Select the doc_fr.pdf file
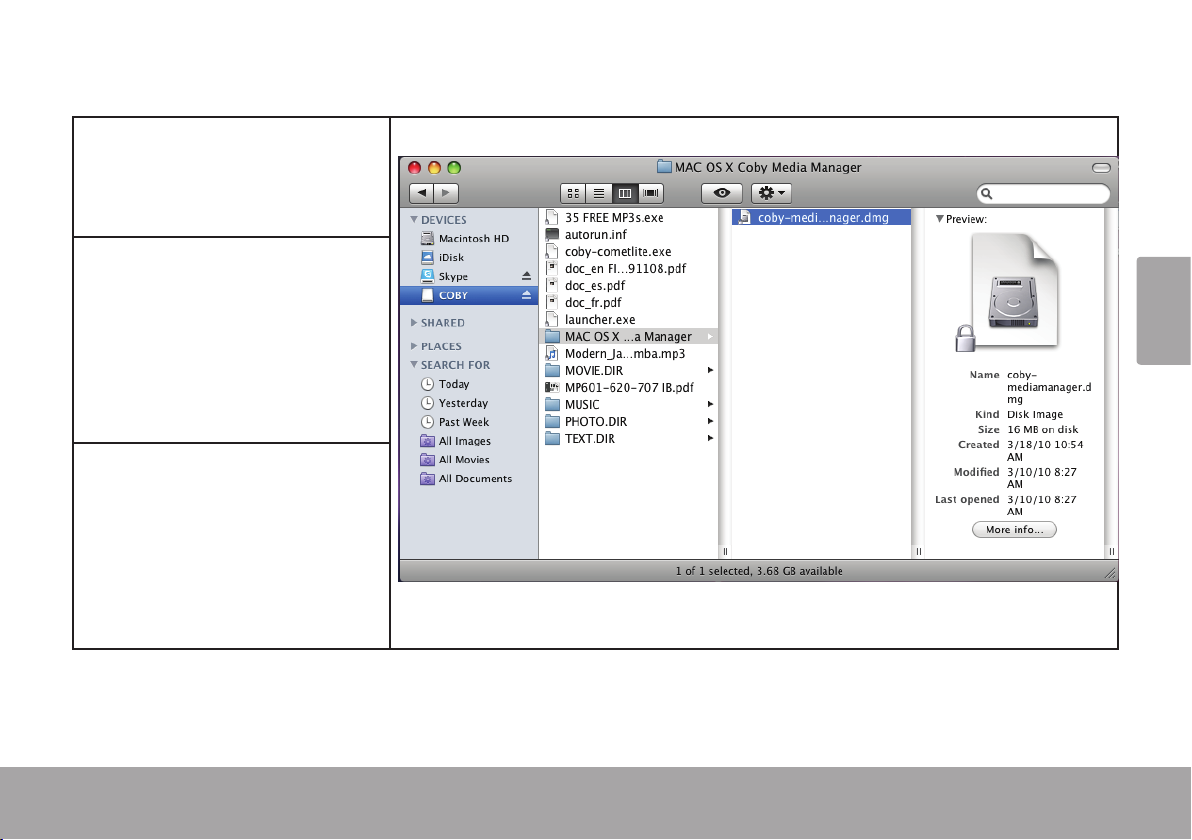This screenshot has width=1192, height=840. (x=629, y=303)
